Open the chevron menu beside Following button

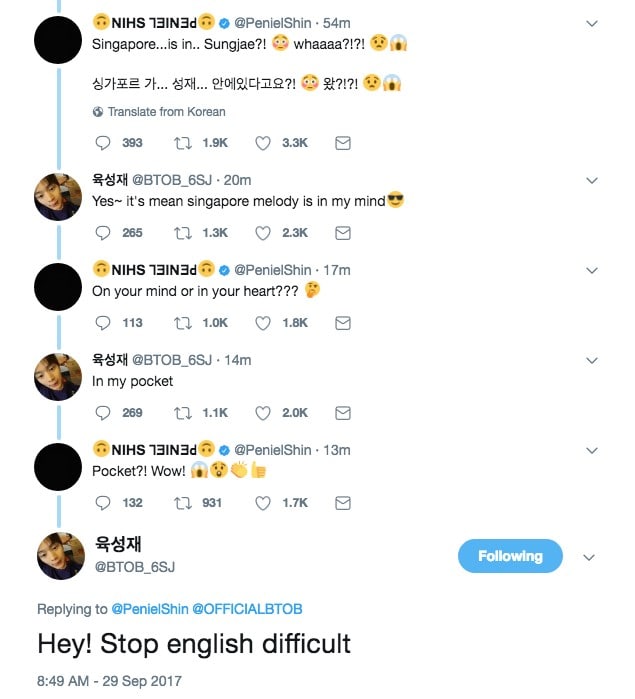click(x=589, y=558)
